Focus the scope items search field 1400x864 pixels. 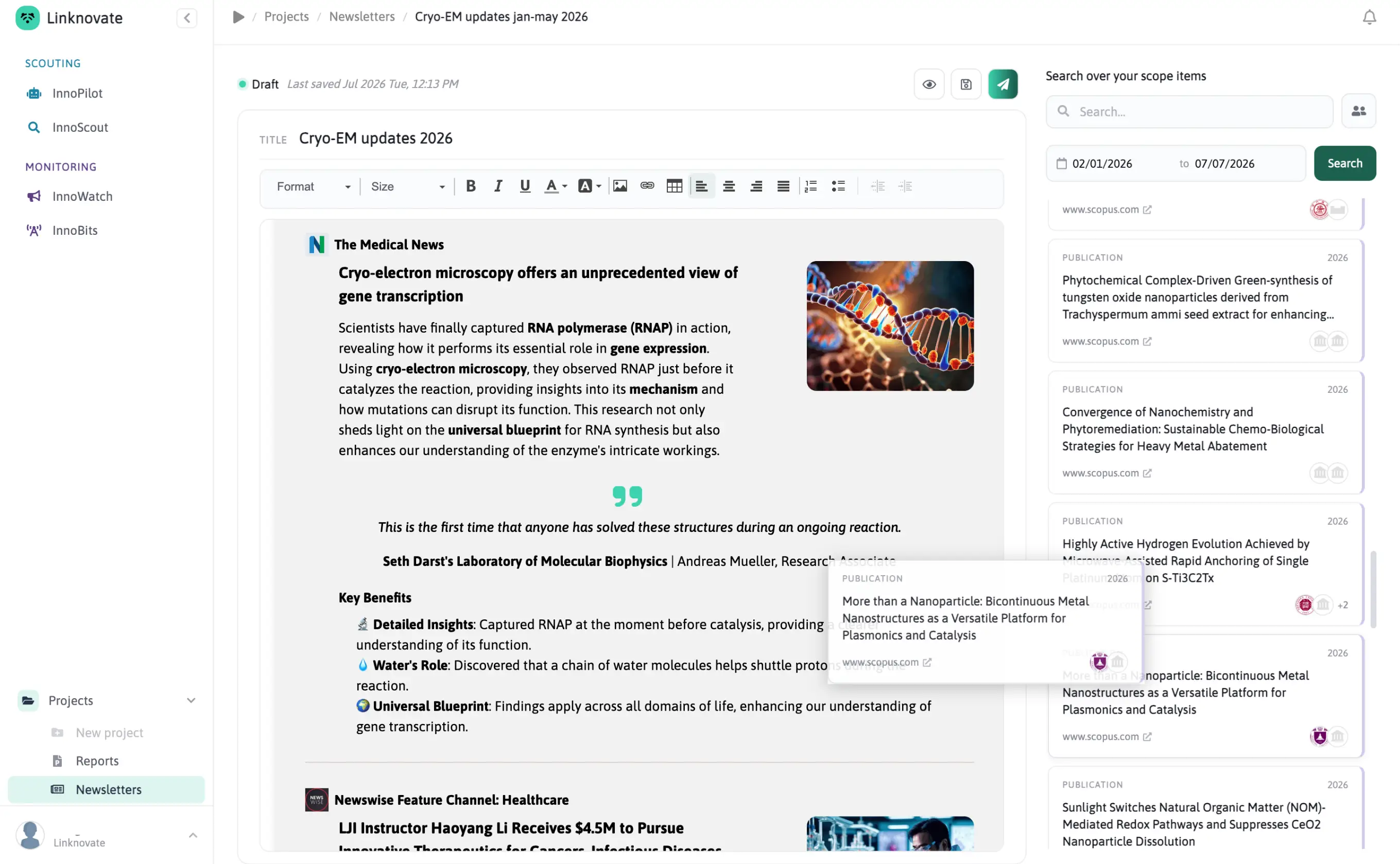(x=1189, y=112)
